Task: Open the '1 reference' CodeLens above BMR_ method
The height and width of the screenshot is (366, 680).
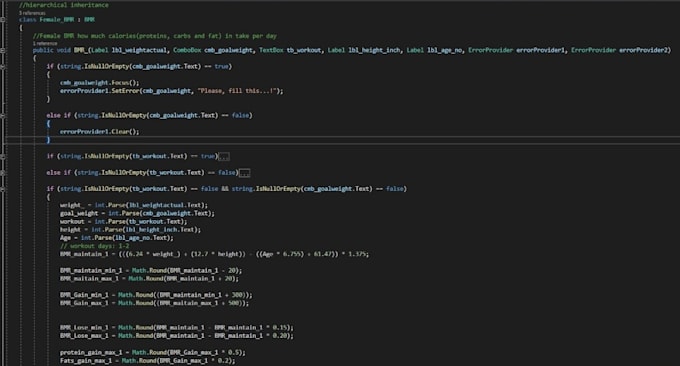Action: click(x=45, y=43)
